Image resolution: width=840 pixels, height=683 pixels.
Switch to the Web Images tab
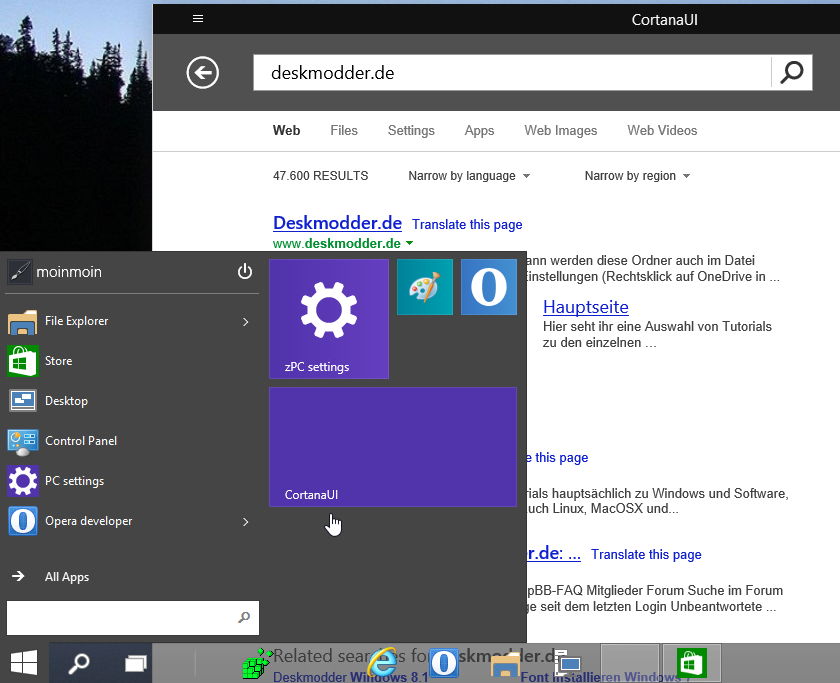560,131
